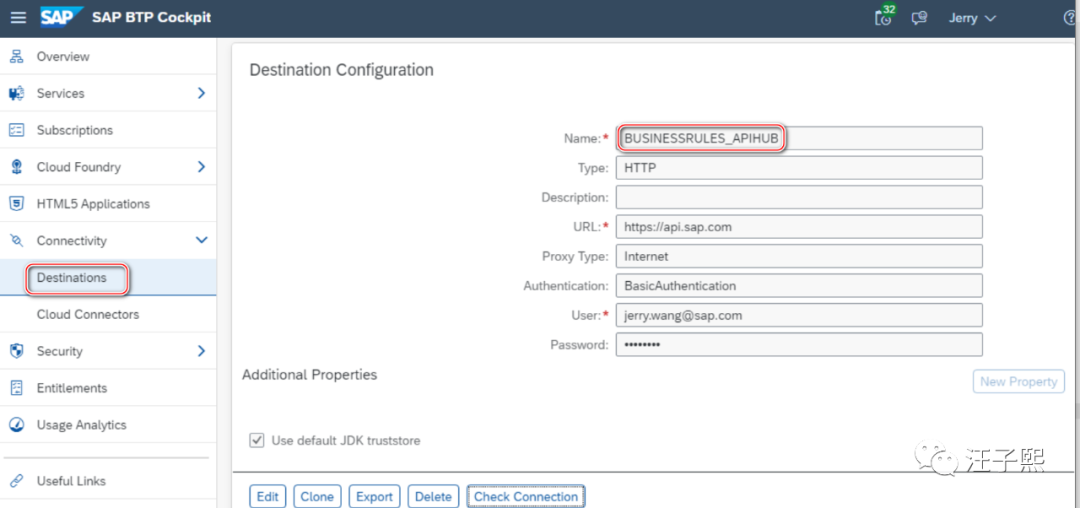Click the Delete button
1080x508 pixels.
(x=433, y=496)
